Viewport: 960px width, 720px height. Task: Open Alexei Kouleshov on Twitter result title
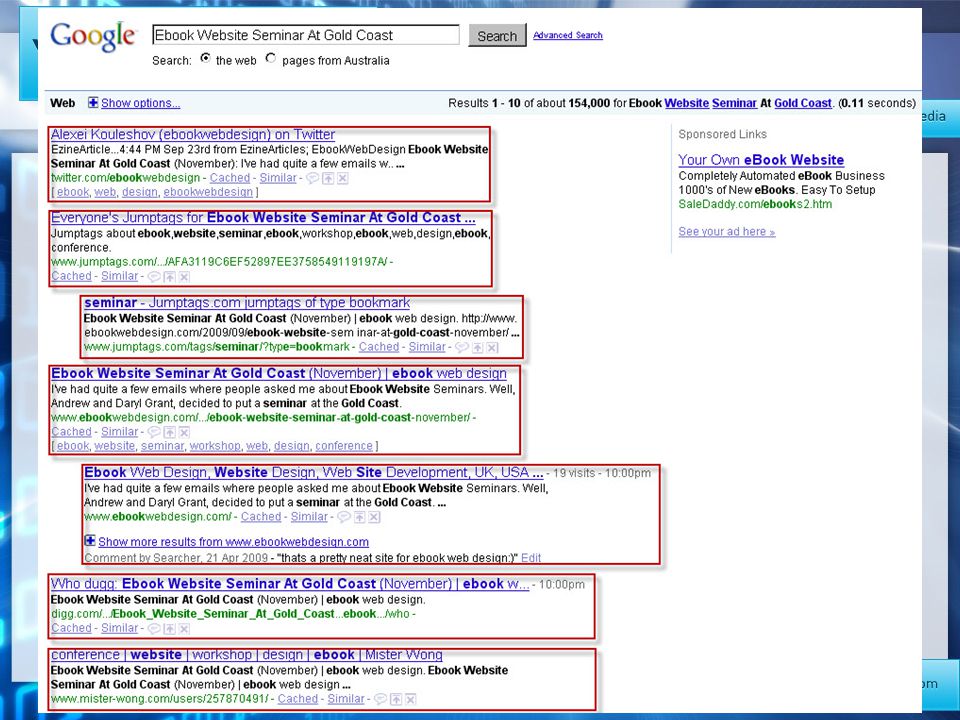tap(193, 135)
